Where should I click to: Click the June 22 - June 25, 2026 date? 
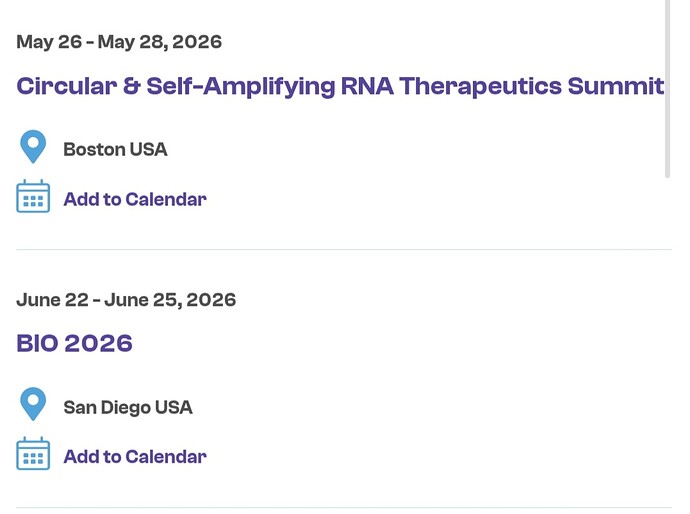tap(126, 300)
